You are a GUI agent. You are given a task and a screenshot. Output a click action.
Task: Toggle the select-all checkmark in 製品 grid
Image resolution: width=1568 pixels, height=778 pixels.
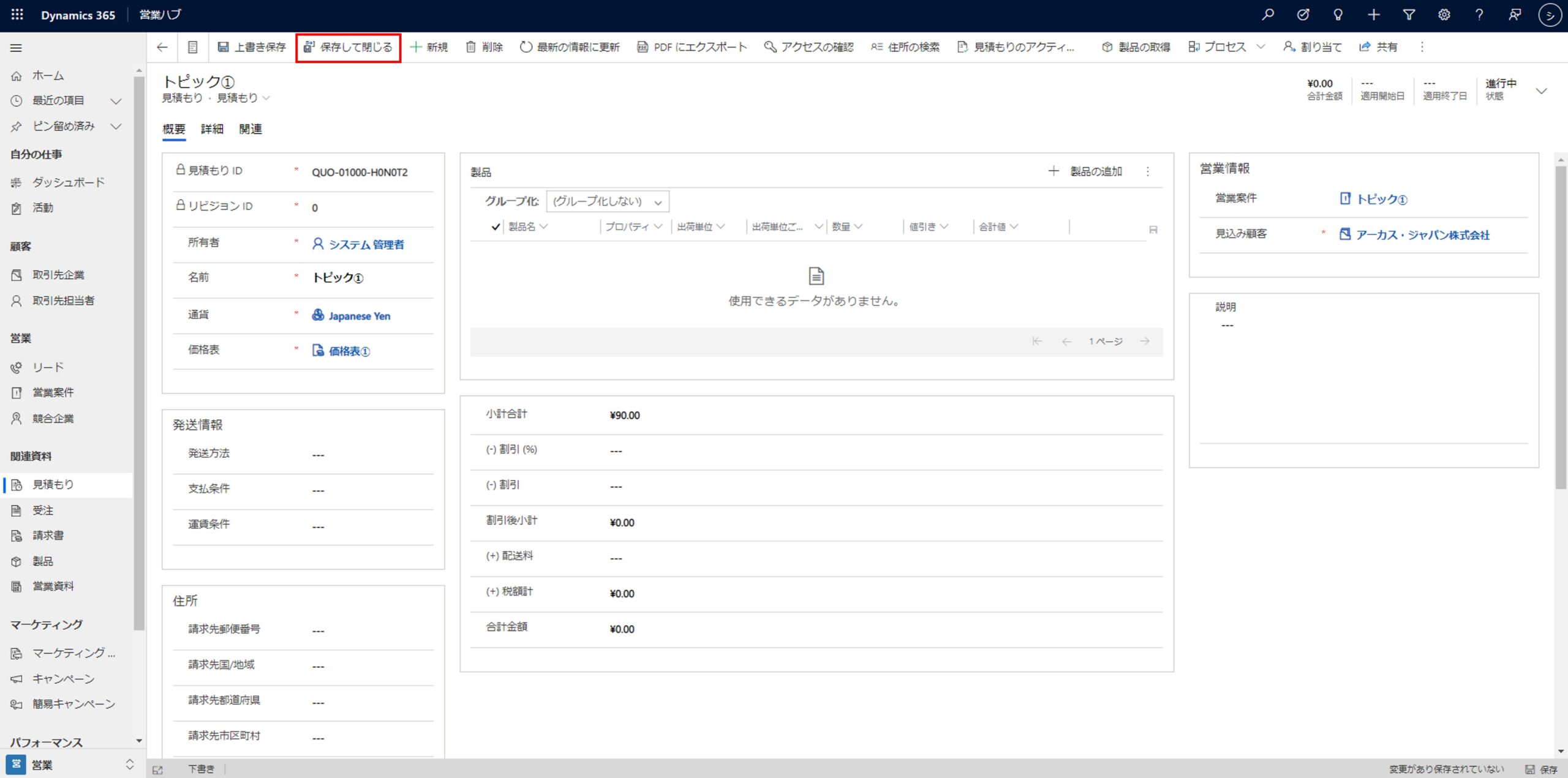point(496,227)
